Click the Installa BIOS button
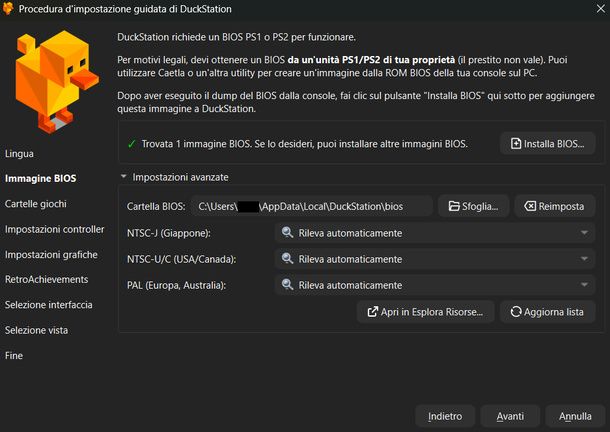Viewport: 610px width, 432px height. [x=547, y=144]
